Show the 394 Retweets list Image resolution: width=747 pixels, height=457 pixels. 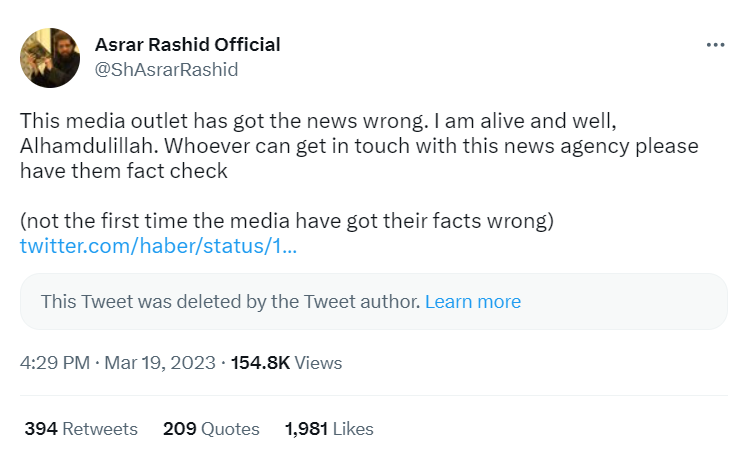[x=81, y=429]
